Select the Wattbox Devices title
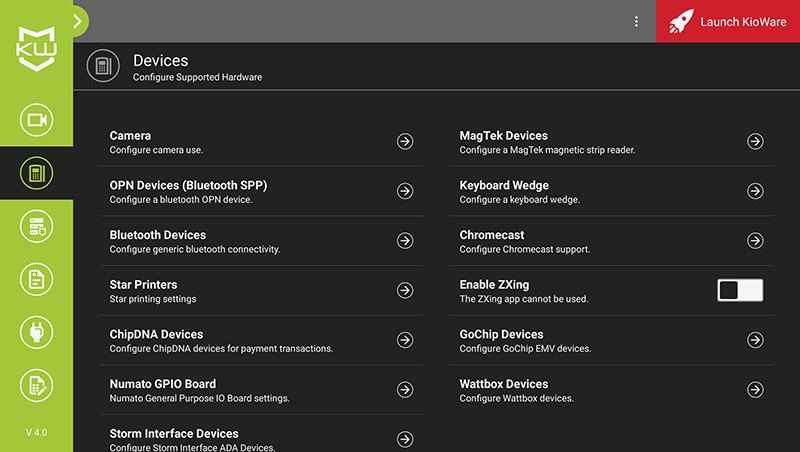Image resolution: width=800 pixels, height=452 pixels. (x=504, y=384)
